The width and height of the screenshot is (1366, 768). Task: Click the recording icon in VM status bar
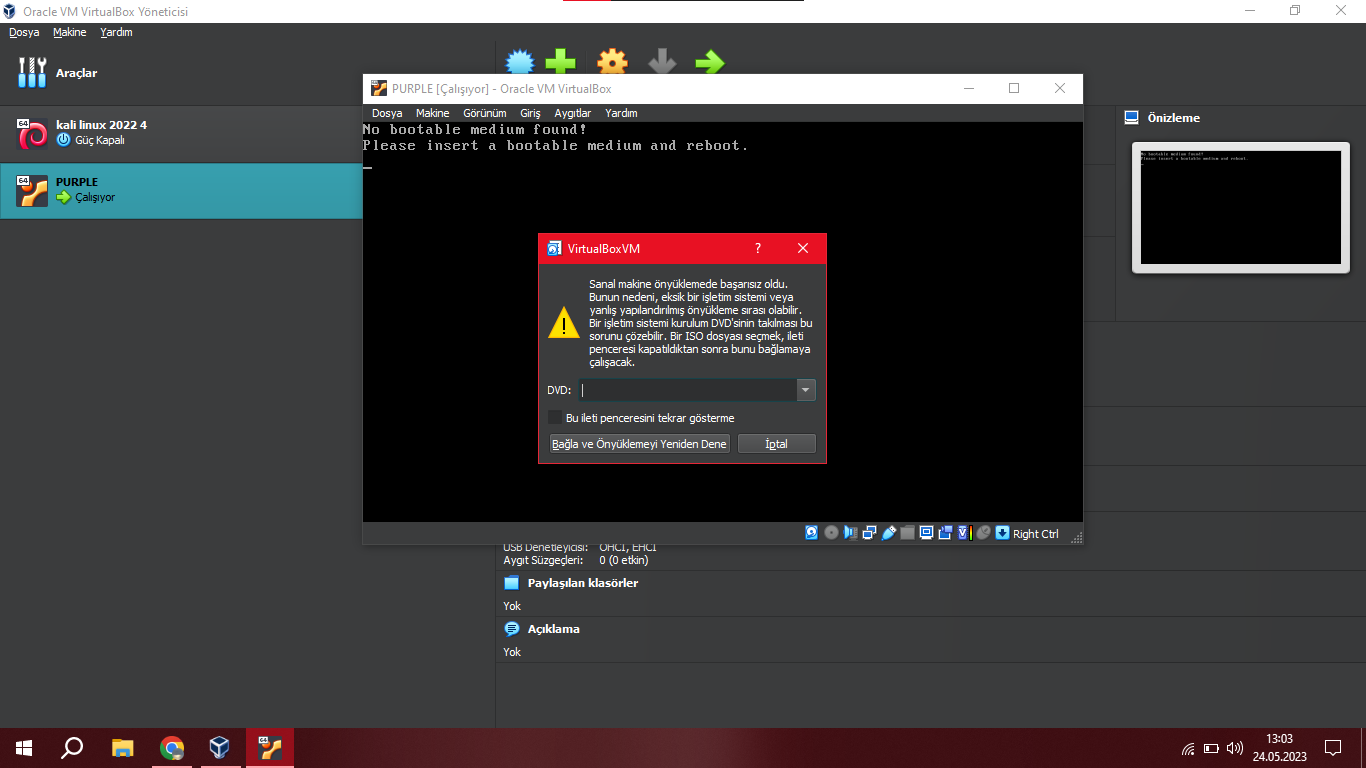click(x=945, y=533)
